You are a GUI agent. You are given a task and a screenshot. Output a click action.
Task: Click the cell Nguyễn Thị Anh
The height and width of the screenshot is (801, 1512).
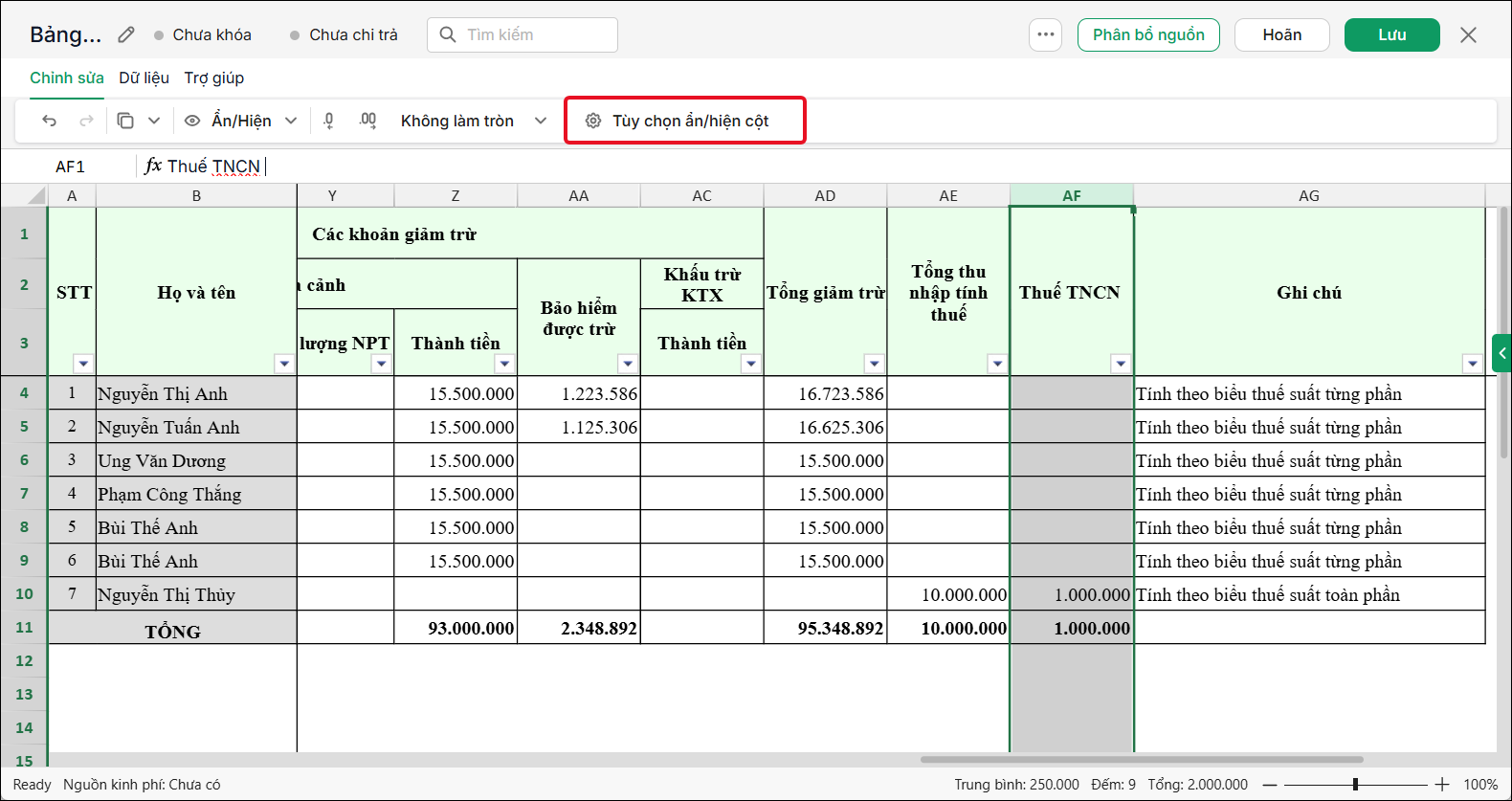196,393
